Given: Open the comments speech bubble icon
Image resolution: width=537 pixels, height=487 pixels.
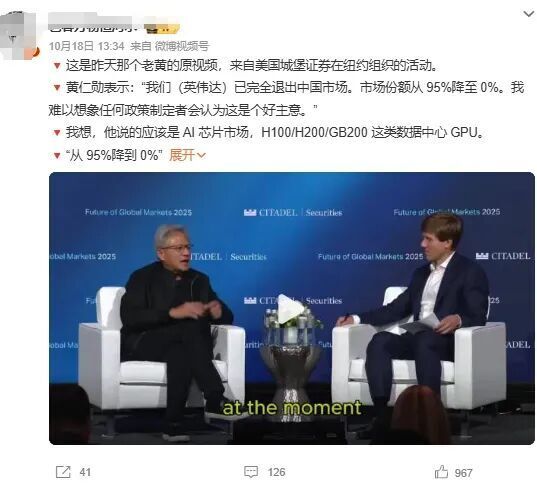Looking at the screenshot, I should (x=251, y=472).
